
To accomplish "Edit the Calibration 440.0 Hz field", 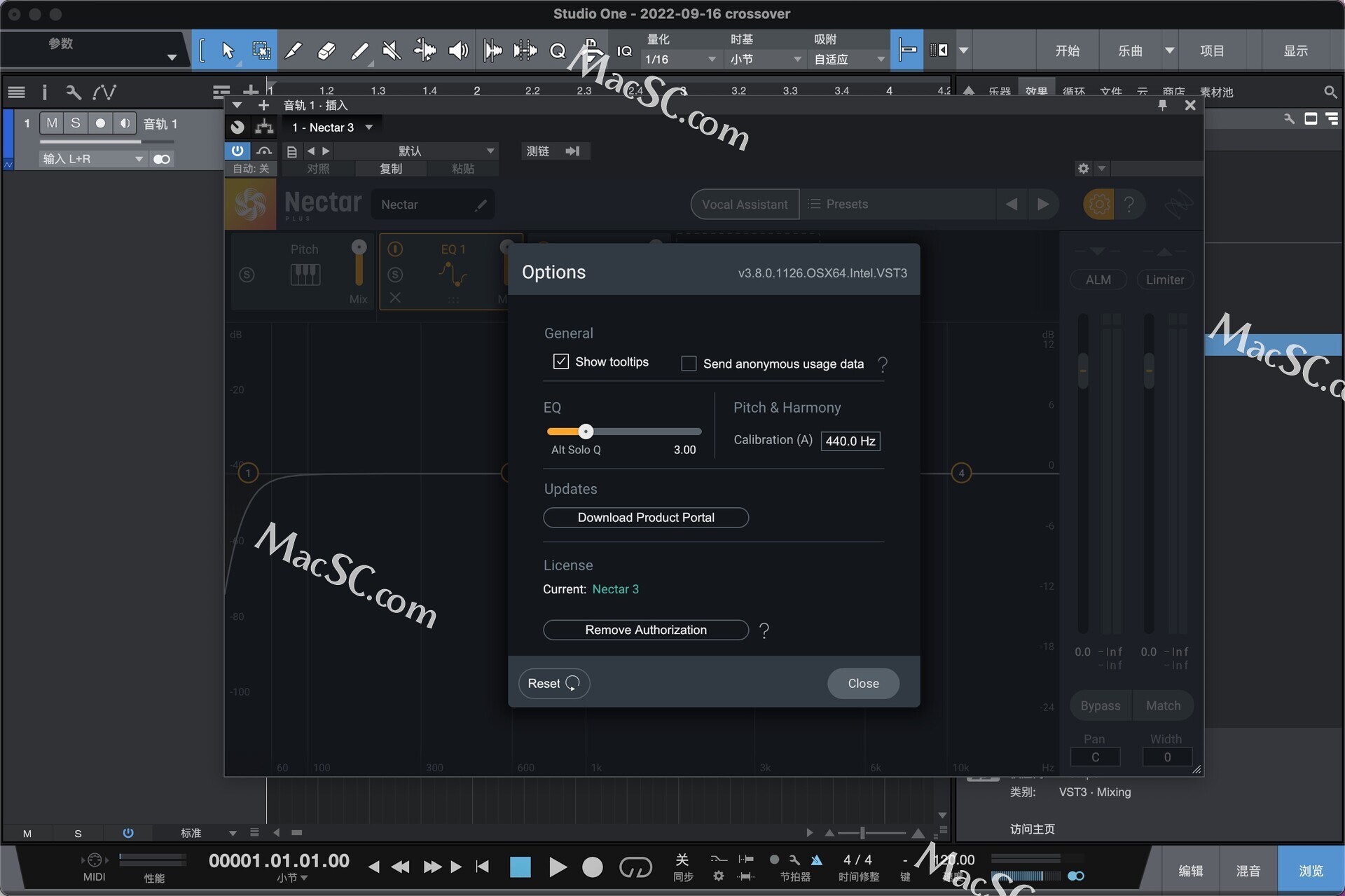I will 850,441.
